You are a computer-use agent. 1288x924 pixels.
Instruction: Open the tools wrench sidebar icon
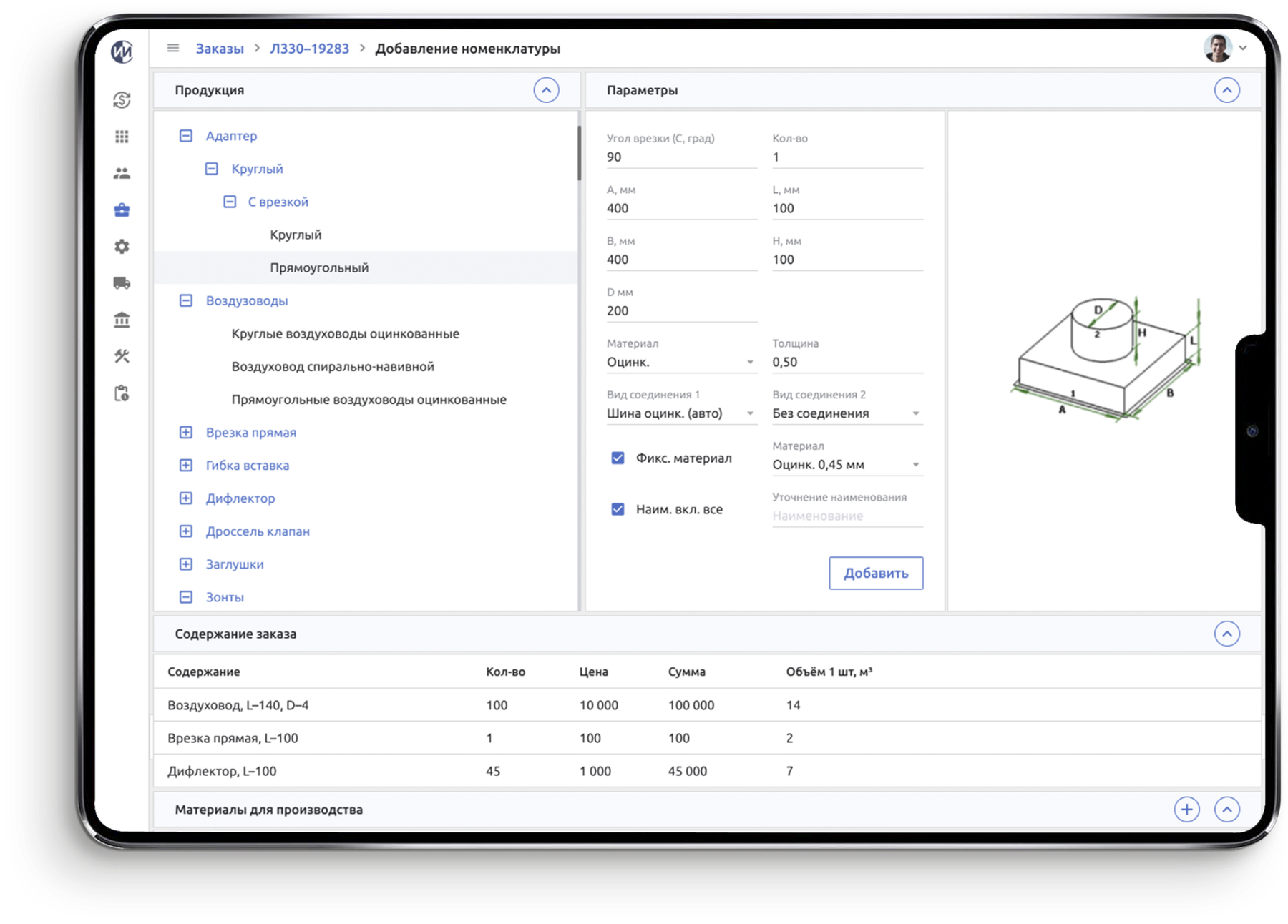coord(122,356)
